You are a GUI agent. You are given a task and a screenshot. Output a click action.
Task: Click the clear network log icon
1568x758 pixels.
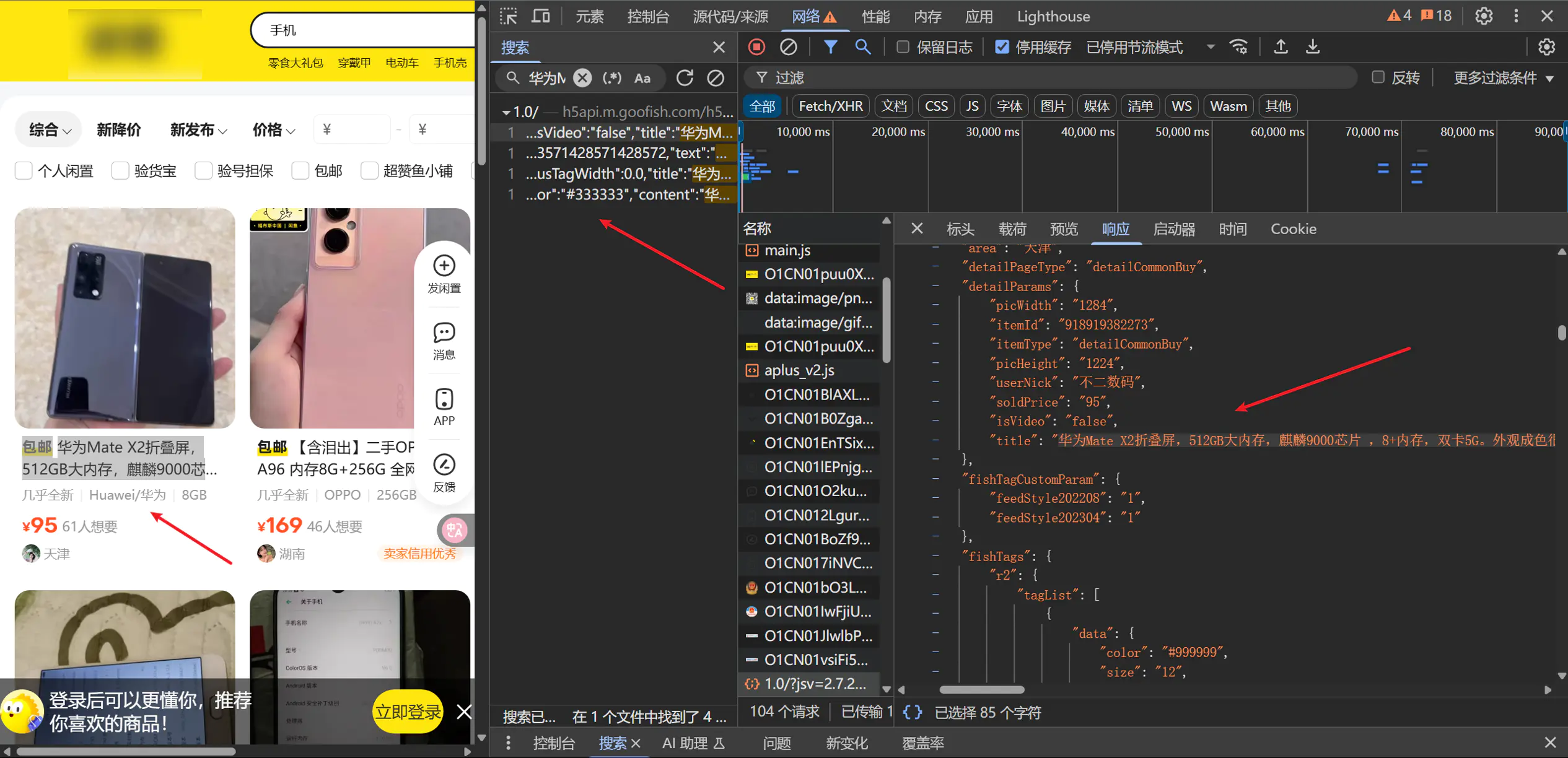[x=788, y=47]
